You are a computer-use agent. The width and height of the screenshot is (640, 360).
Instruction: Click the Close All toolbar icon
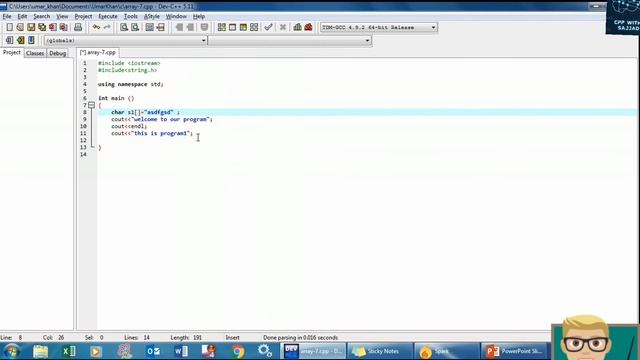64,27
